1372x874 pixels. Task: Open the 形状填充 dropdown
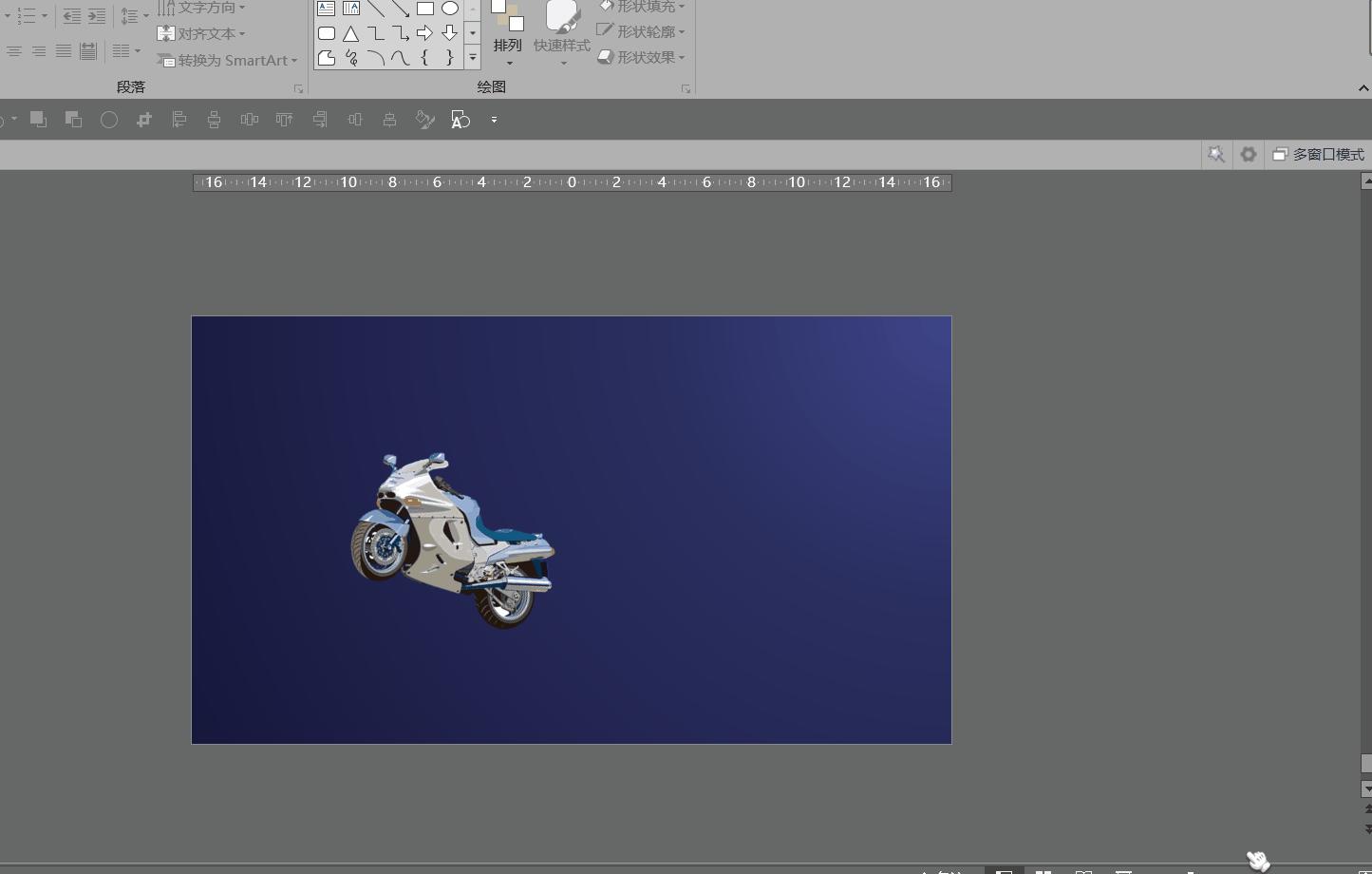point(642,7)
